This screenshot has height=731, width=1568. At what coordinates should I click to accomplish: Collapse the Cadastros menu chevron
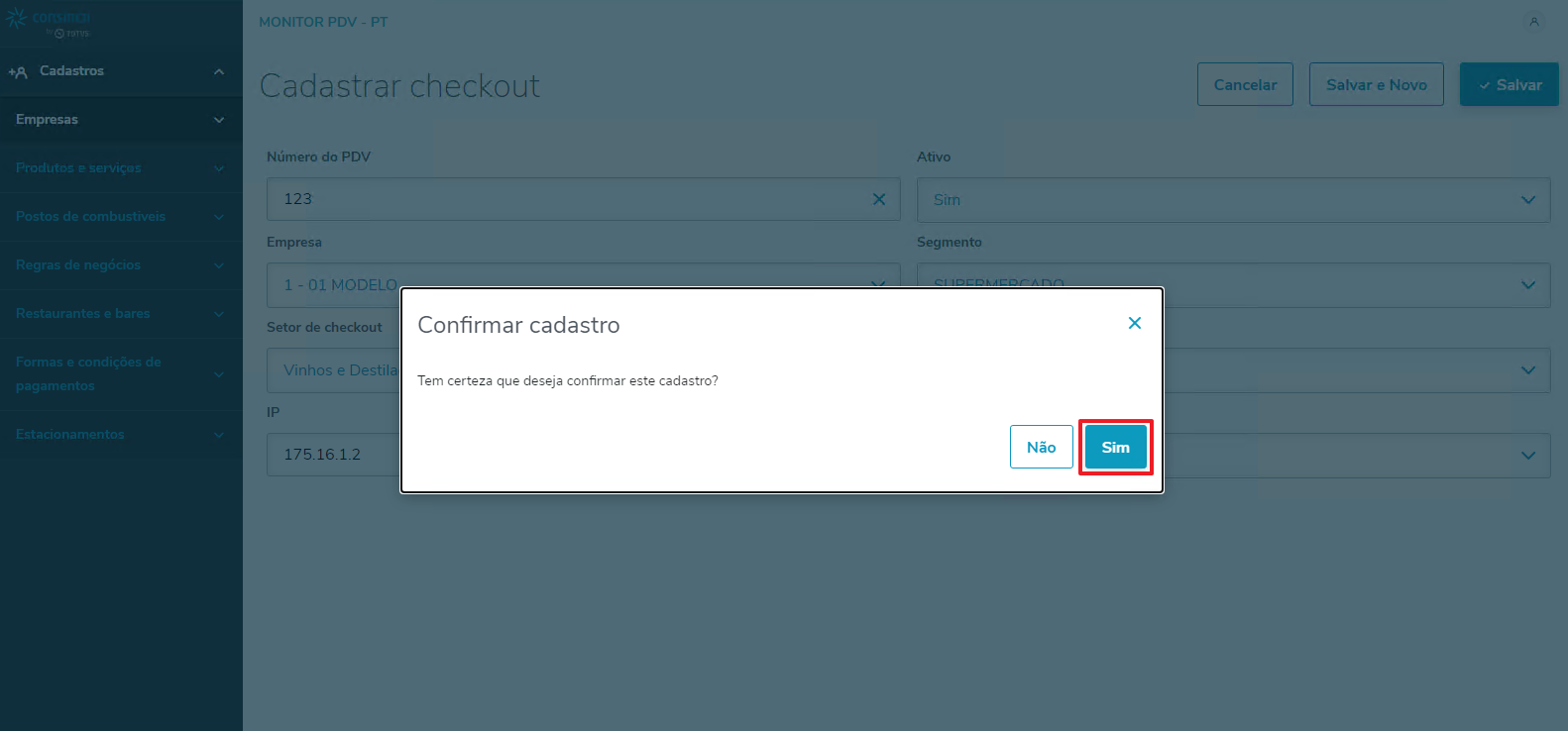(x=219, y=71)
